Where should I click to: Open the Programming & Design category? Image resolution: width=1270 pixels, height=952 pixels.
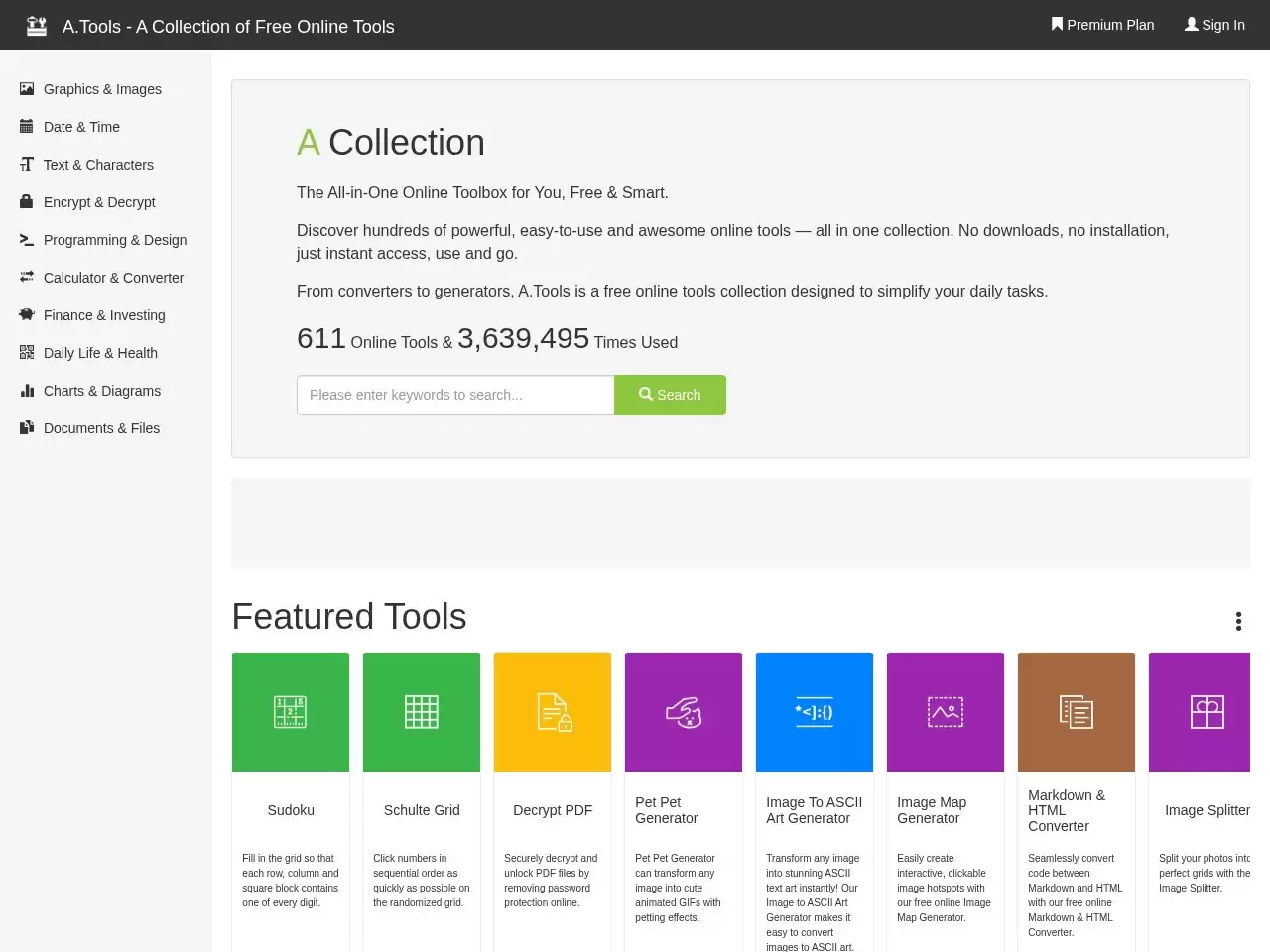click(115, 240)
